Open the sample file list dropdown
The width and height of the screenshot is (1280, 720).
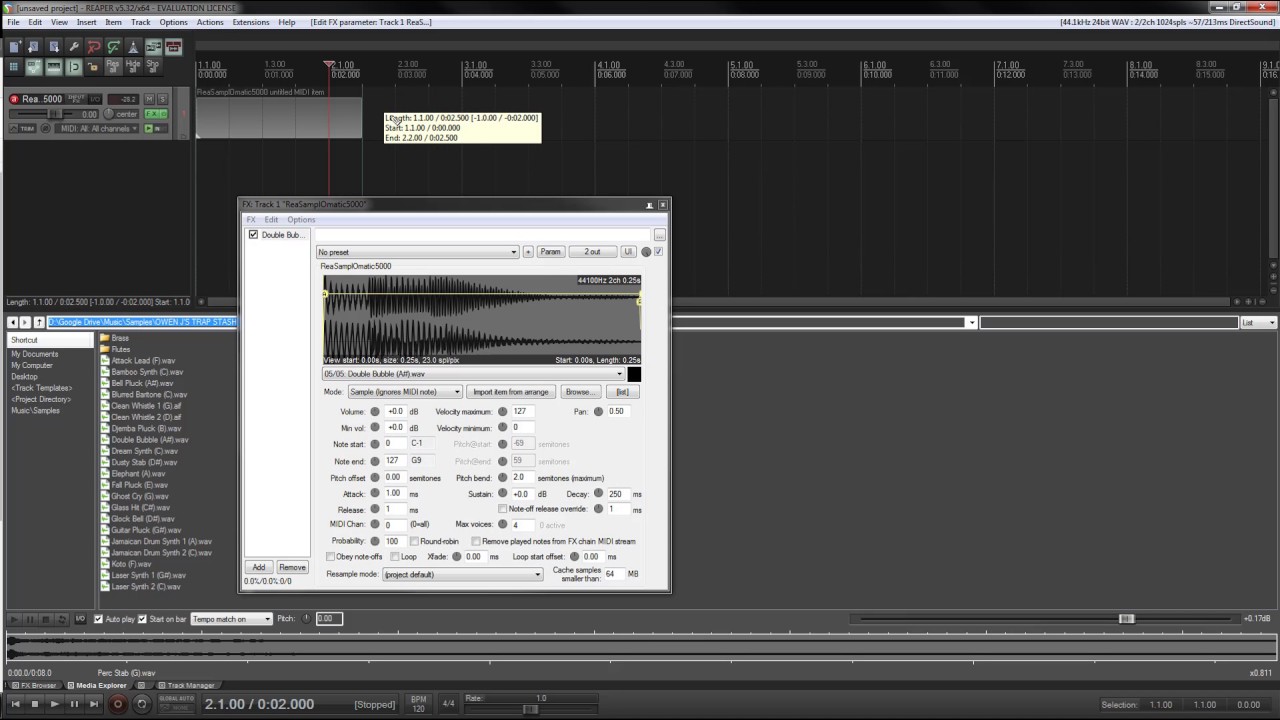coord(472,374)
